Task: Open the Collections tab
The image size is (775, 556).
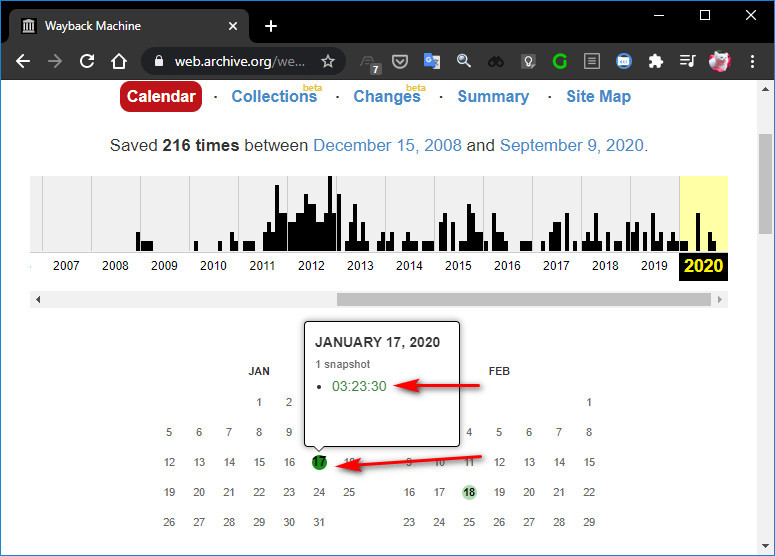Action: pyautogui.click(x=274, y=96)
